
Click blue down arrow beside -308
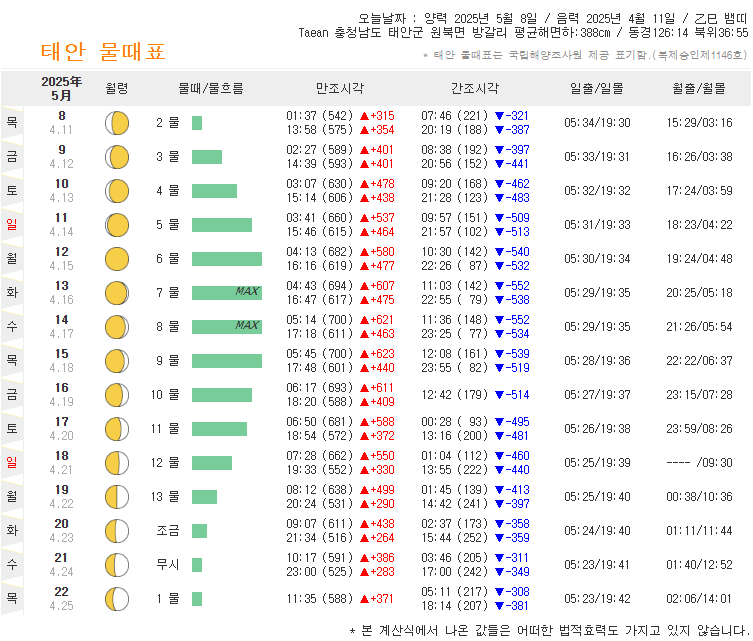pos(499,592)
